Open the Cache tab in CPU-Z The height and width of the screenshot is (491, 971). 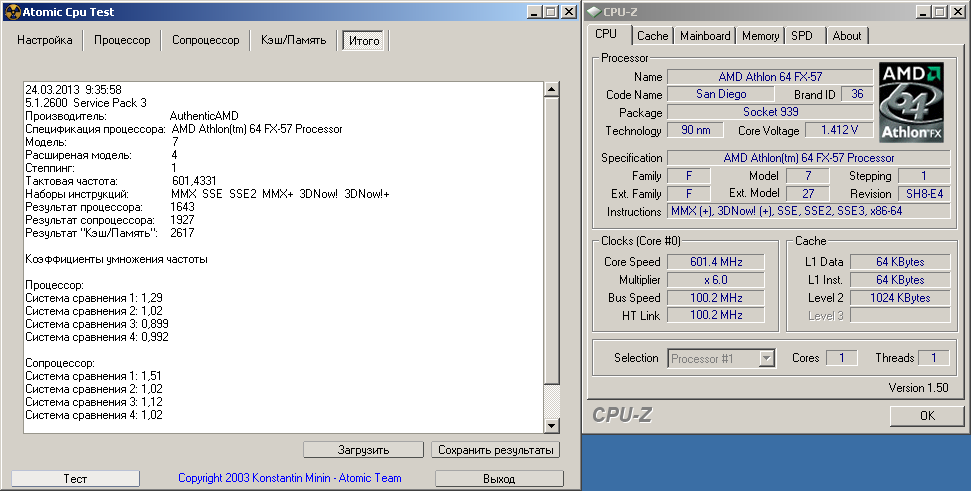653,36
